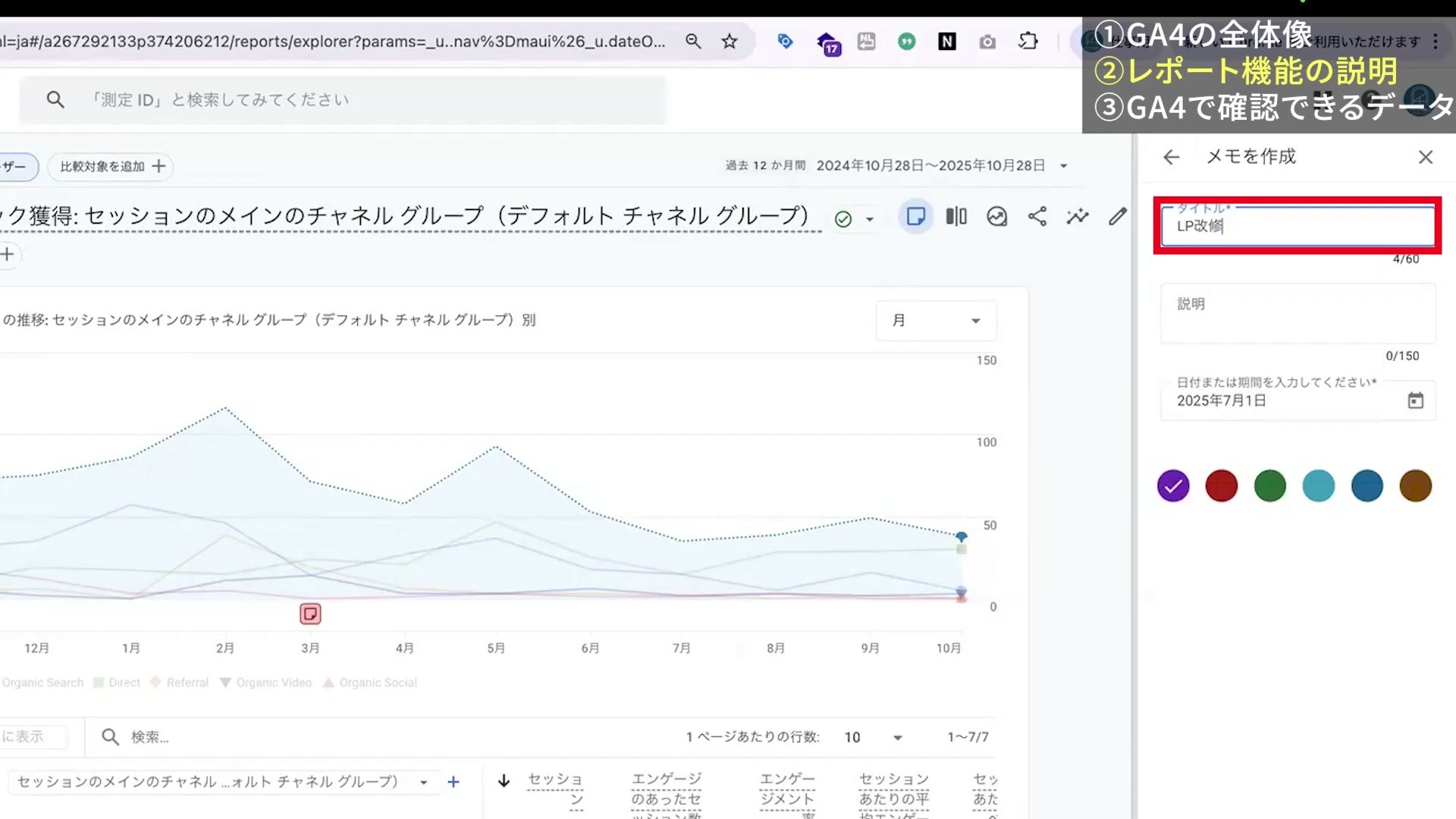Open the extensions puzzle-piece menu
1456x819 pixels.
point(1028,41)
